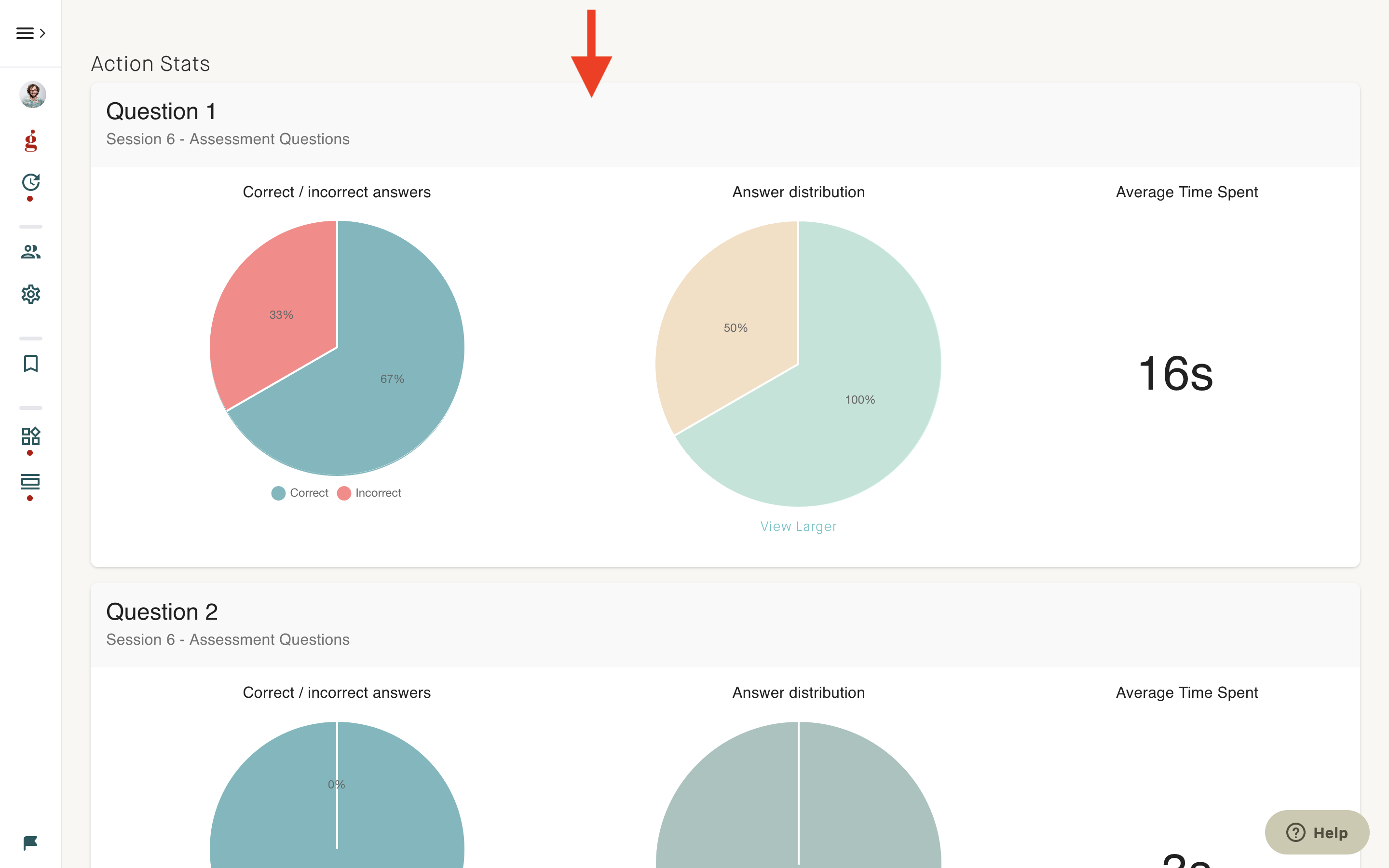This screenshot has height=868, width=1389.
Task: Click View Larger under Answer distribution
Action: [x=798, y=527]
